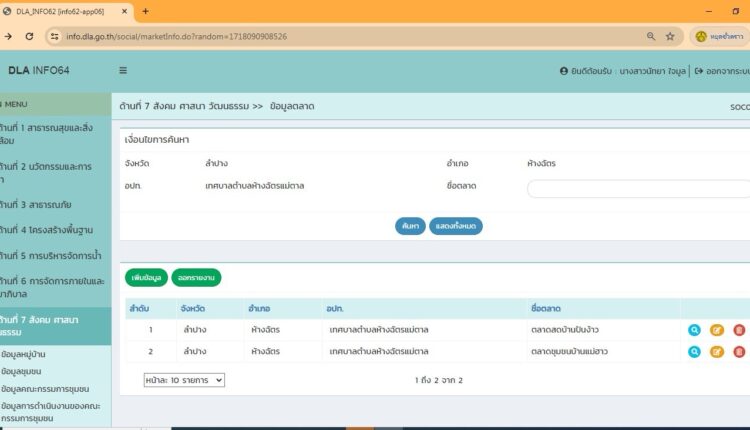View details of ตลาดสดบ้านปันง้าว row
Image resolution: width=750 pixels, height=430 pixels.
point(695,330)
